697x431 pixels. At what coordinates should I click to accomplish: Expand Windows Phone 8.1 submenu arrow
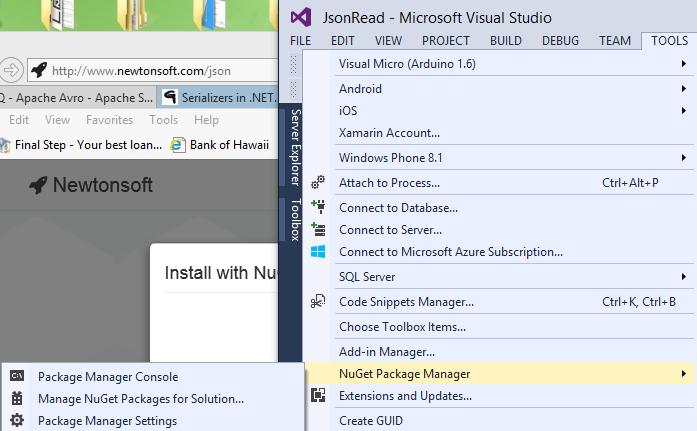pos(684,157)
